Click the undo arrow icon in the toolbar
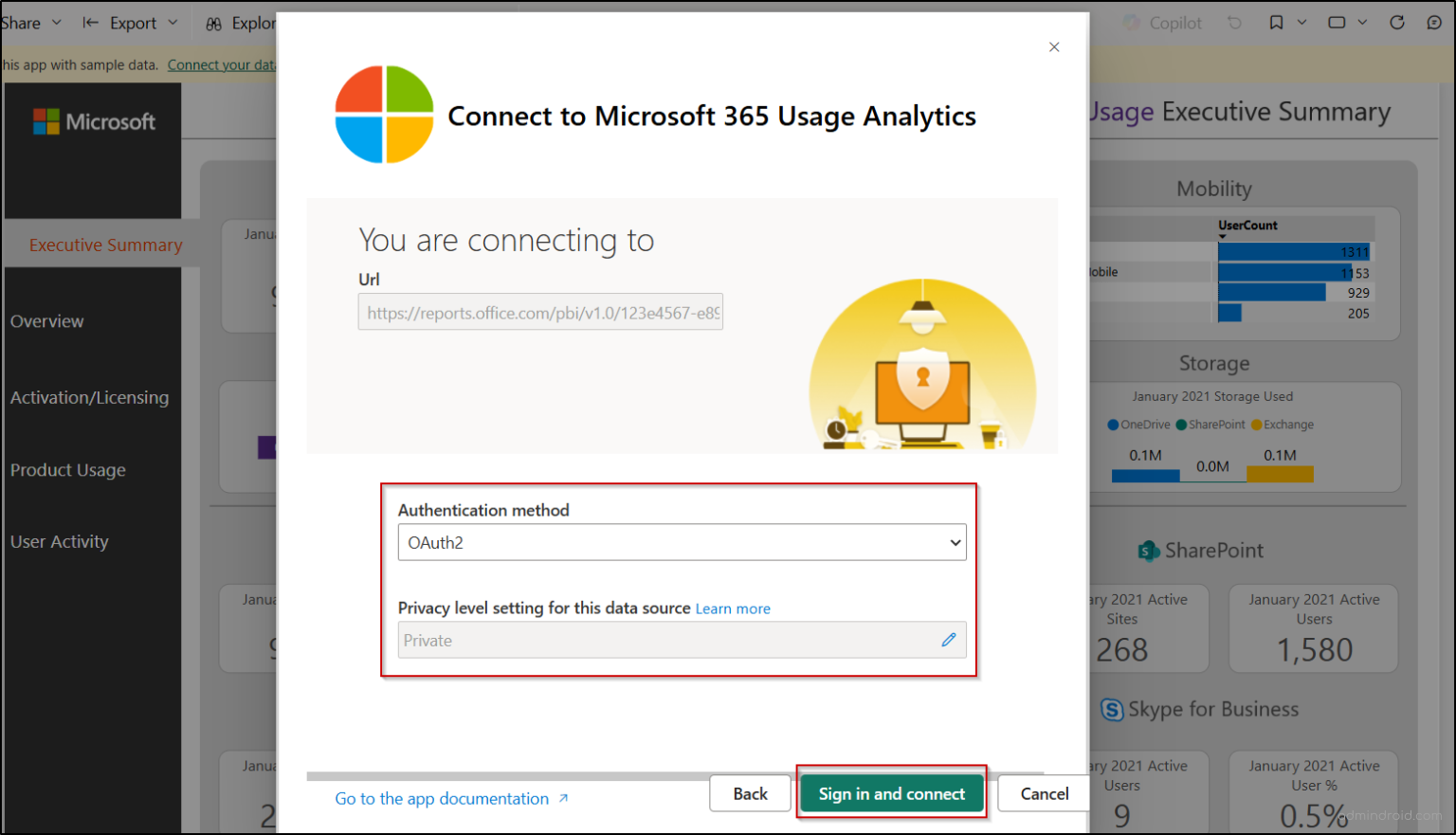 click(x=1232, y=22)
